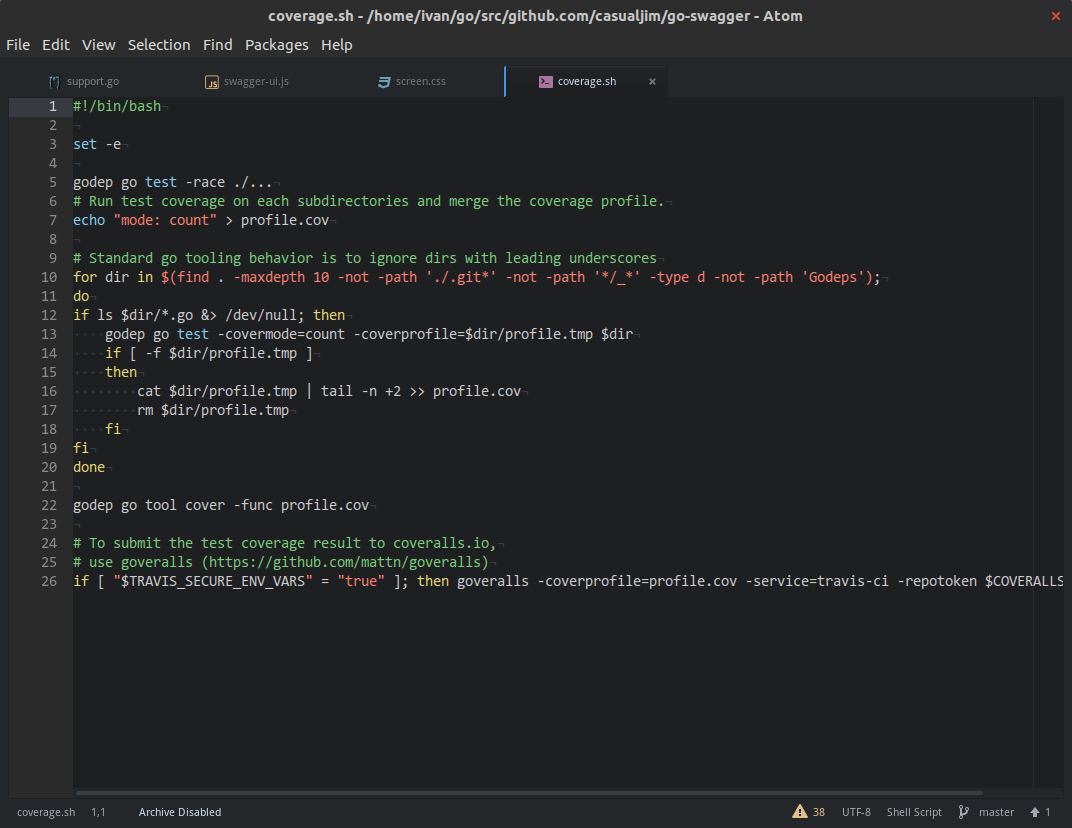Screen dimensions: 1072x828
Task: Click the string "mode: count"
Action: (165, 220)
